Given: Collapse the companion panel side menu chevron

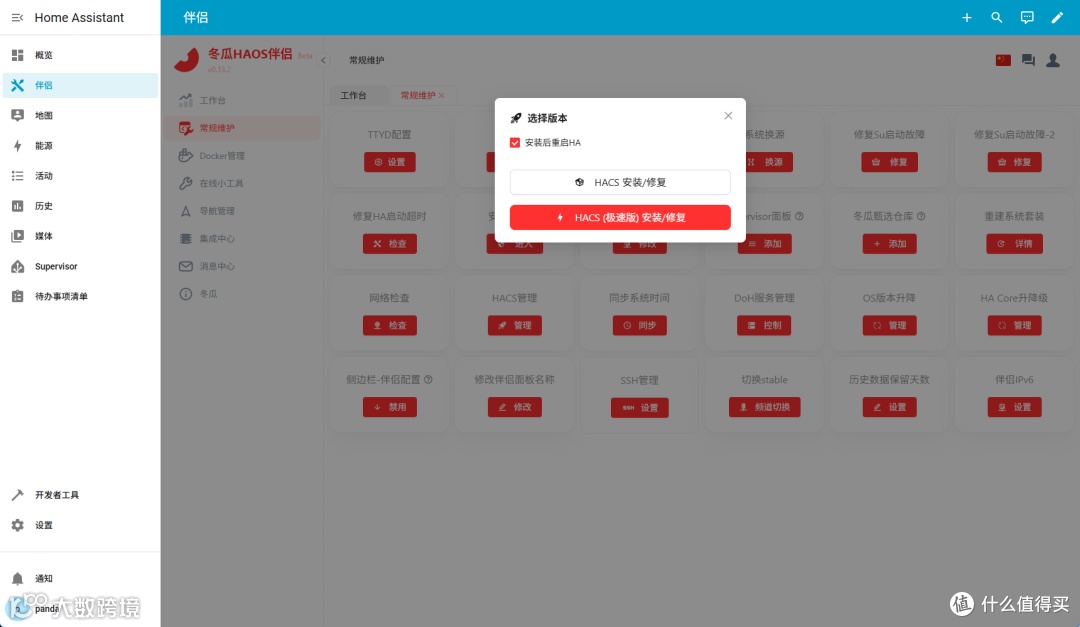Looking at the screenshot, I should [x=323, y=60].
